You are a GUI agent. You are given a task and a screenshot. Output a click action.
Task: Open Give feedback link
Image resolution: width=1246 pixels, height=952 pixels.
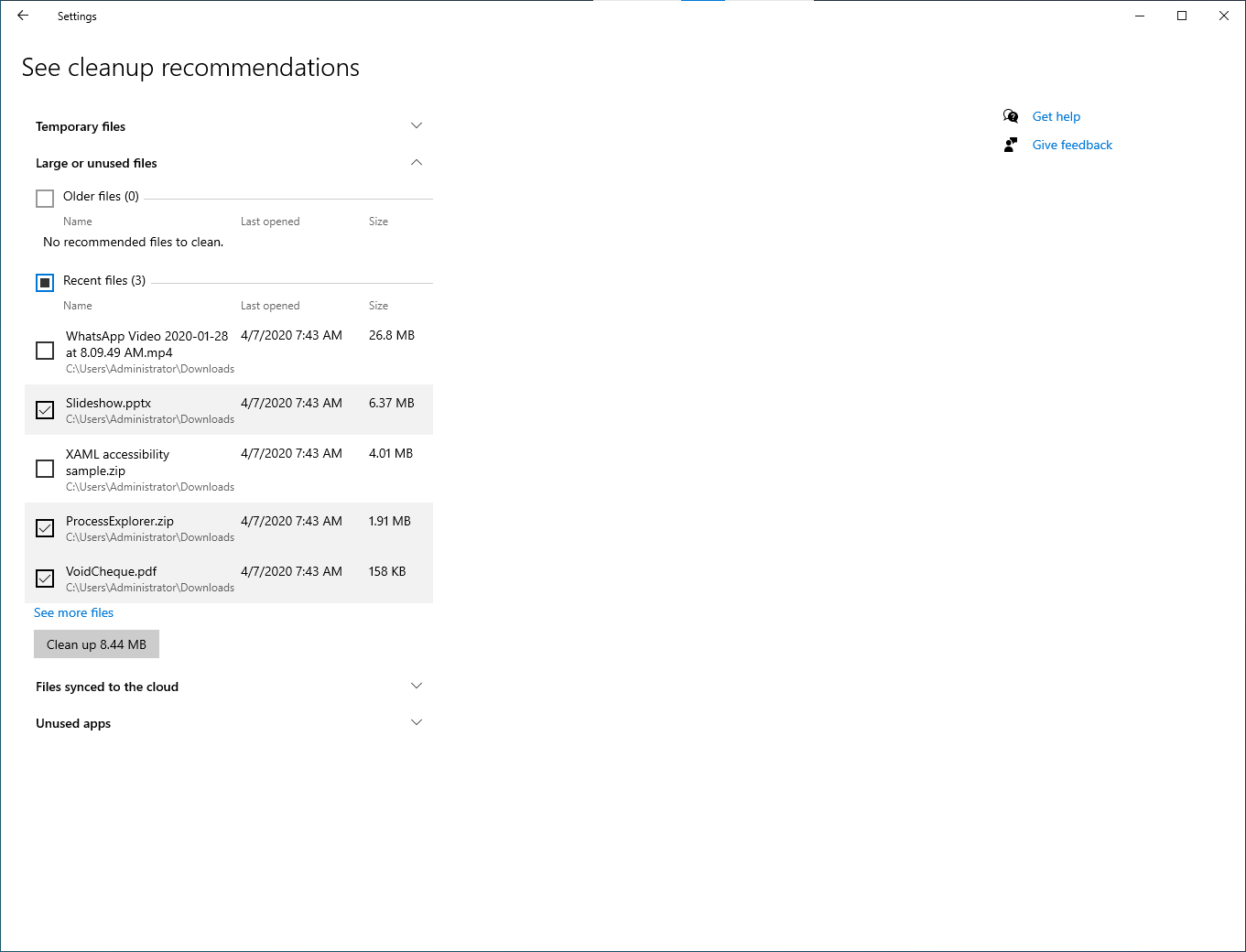pyautogui.click(x=1071, y=145)
